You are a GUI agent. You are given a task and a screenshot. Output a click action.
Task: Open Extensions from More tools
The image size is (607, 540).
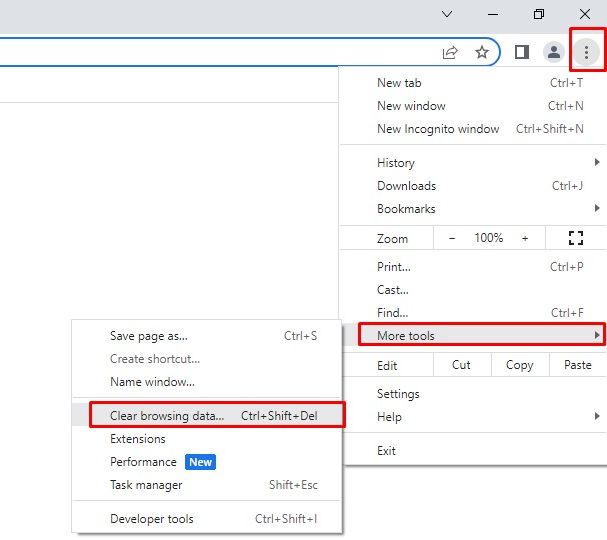(x=207, y=439)
